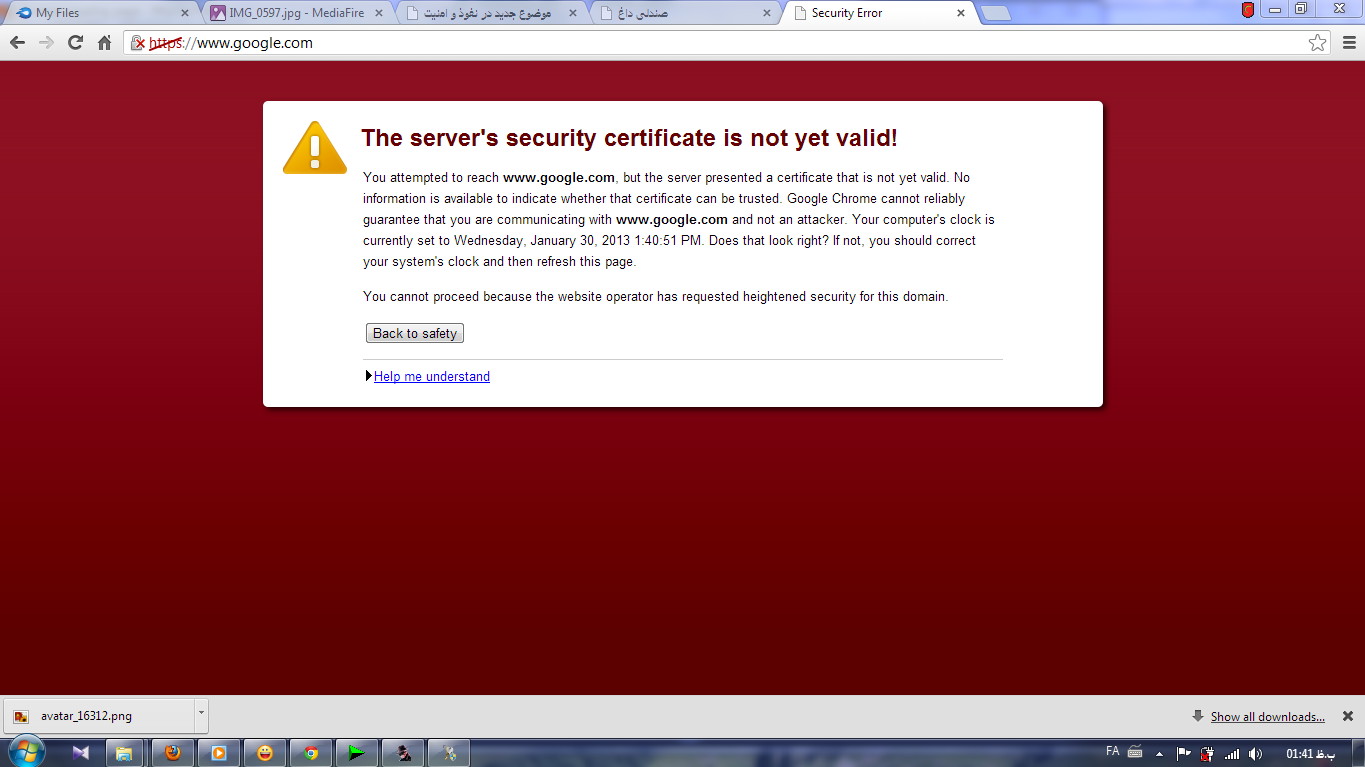Click Show all downloads link
Screen dimensions: 1365x767
tap(1267, 716)
